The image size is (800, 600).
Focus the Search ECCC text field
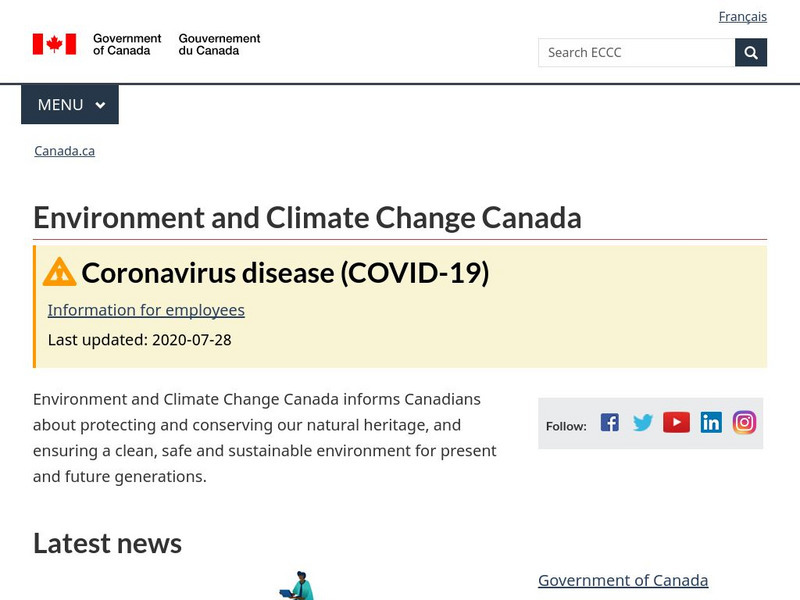pyautogui.click(x=636, y=52)
